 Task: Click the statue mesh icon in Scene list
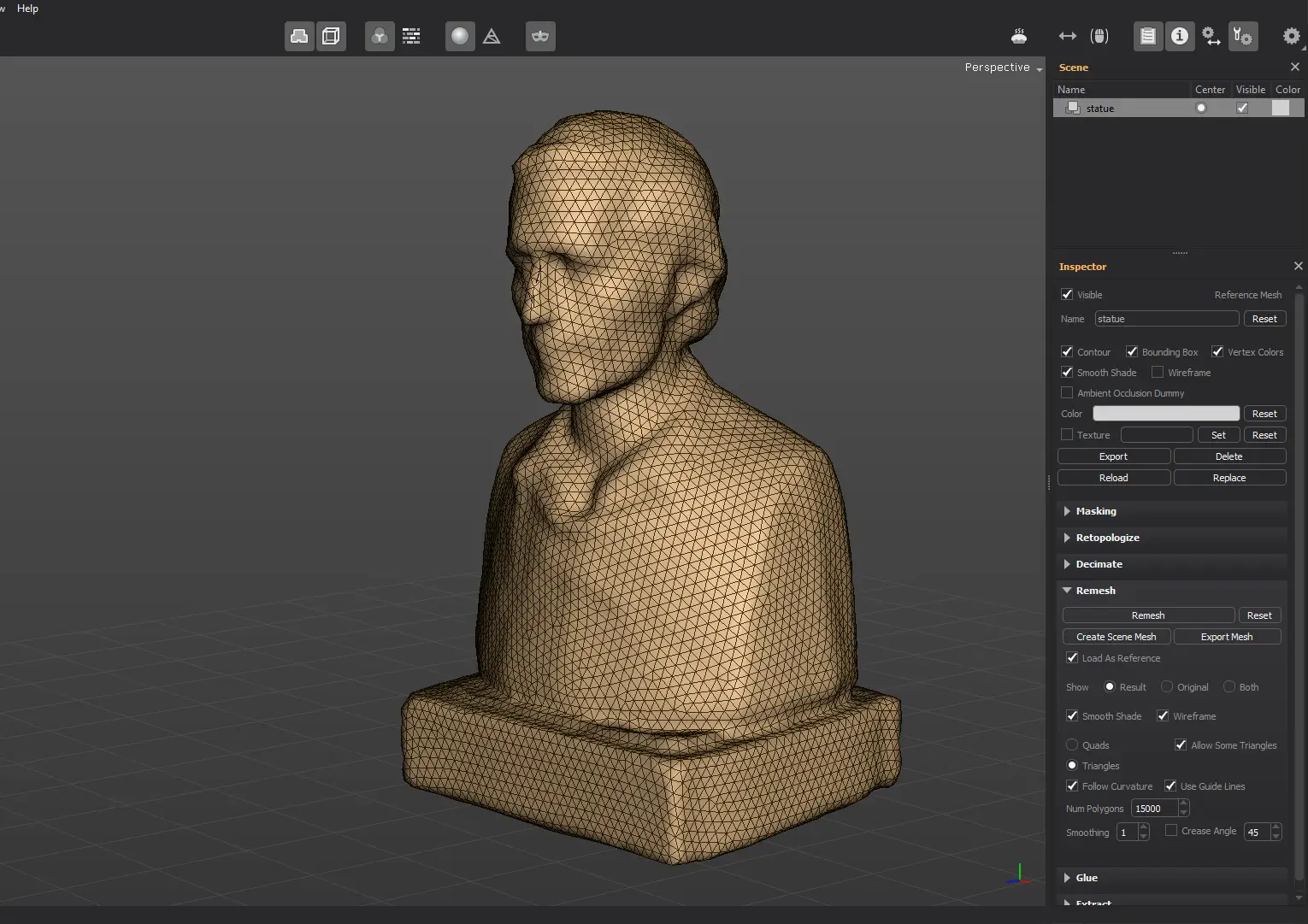[x=1073, y=108]
